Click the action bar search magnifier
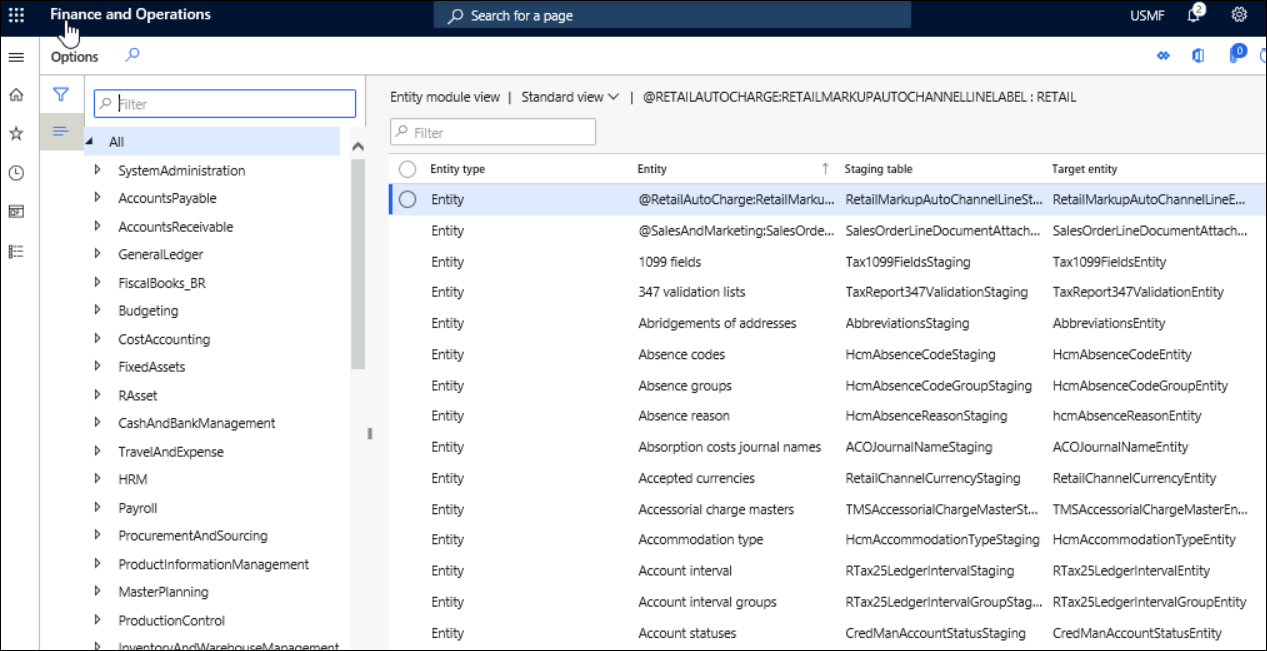 click(x=132, y=56)
